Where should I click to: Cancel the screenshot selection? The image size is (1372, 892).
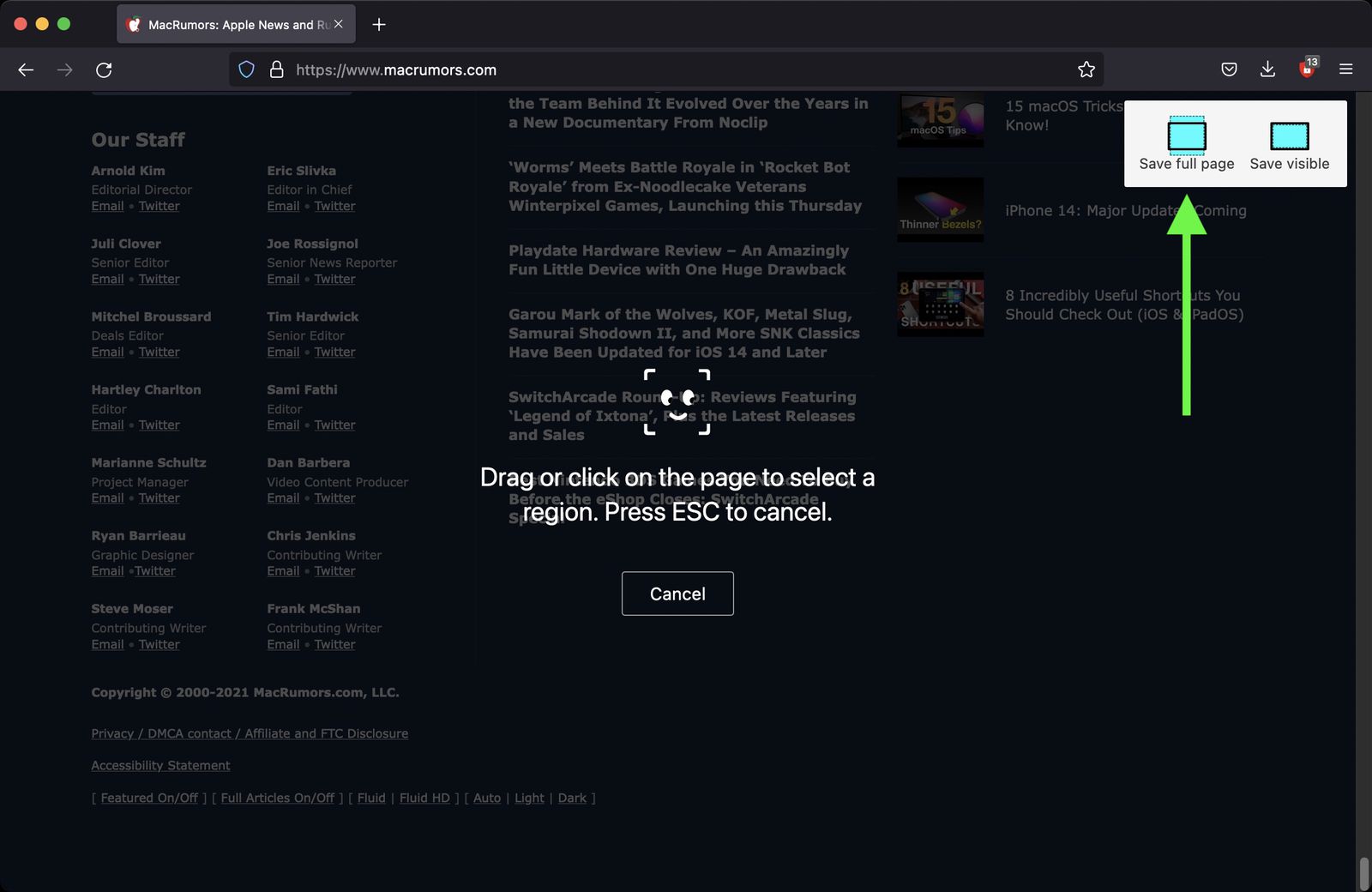click(677, 594)
